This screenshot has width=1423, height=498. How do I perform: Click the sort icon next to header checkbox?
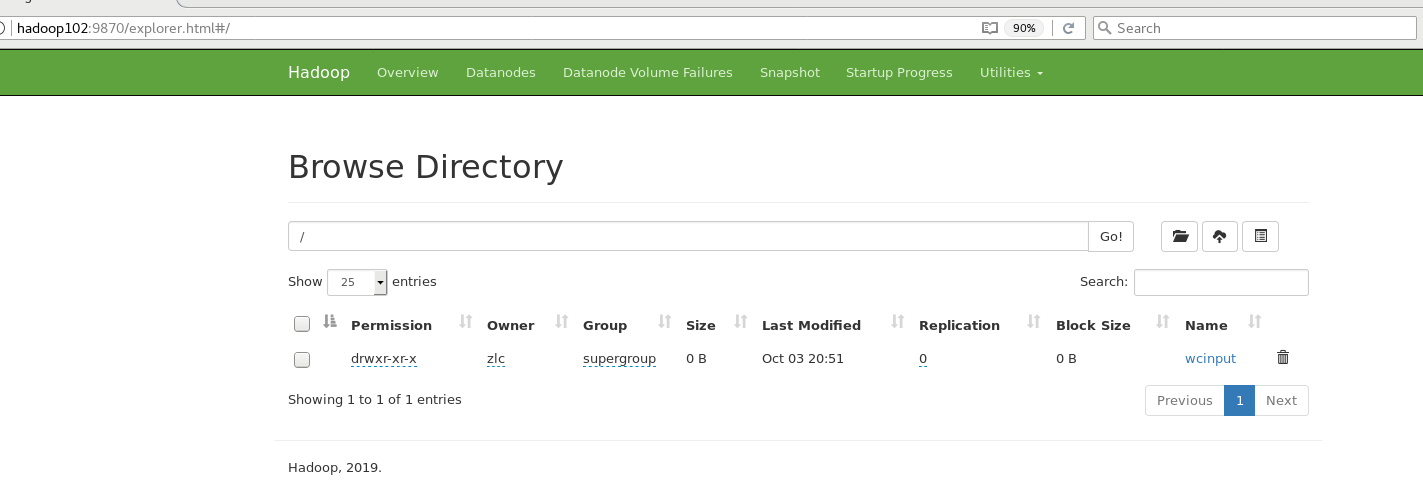coord(330,322)
